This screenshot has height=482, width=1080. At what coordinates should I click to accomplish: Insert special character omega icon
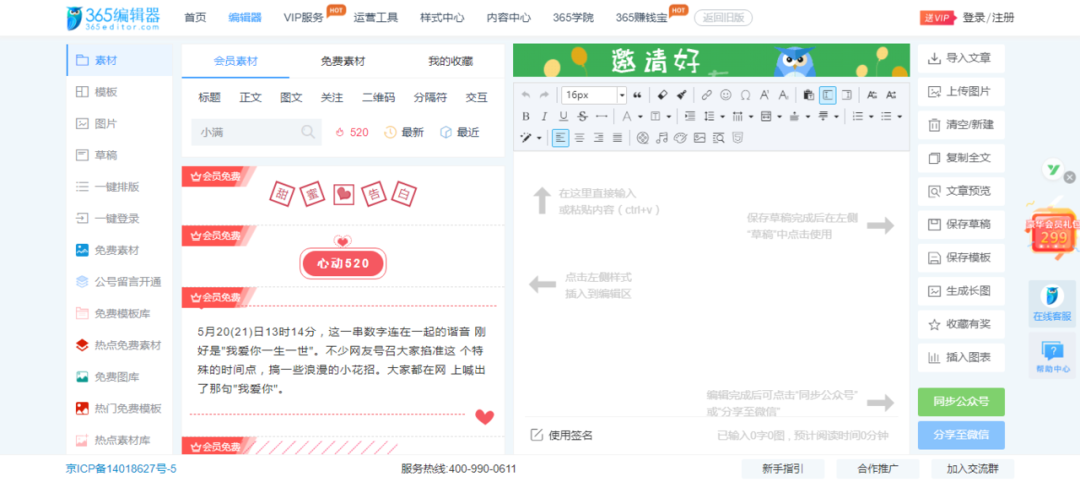pyautogui.click(x=745, y=95)
